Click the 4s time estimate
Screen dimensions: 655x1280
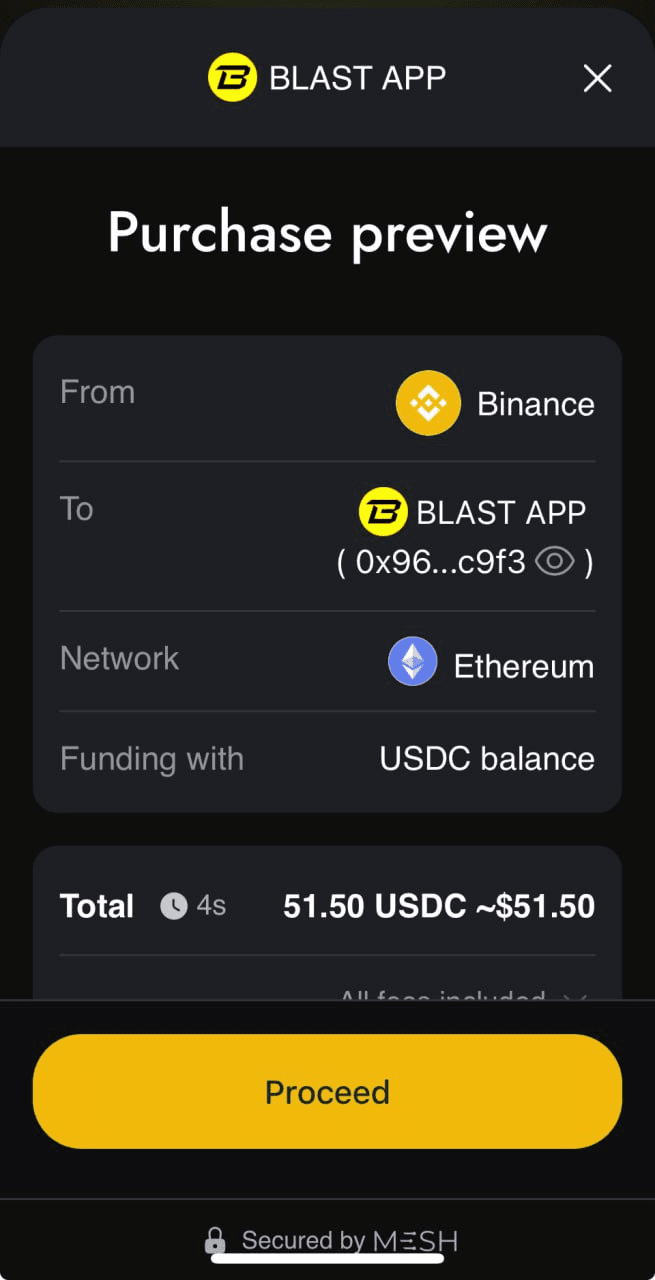coord(211,906)
